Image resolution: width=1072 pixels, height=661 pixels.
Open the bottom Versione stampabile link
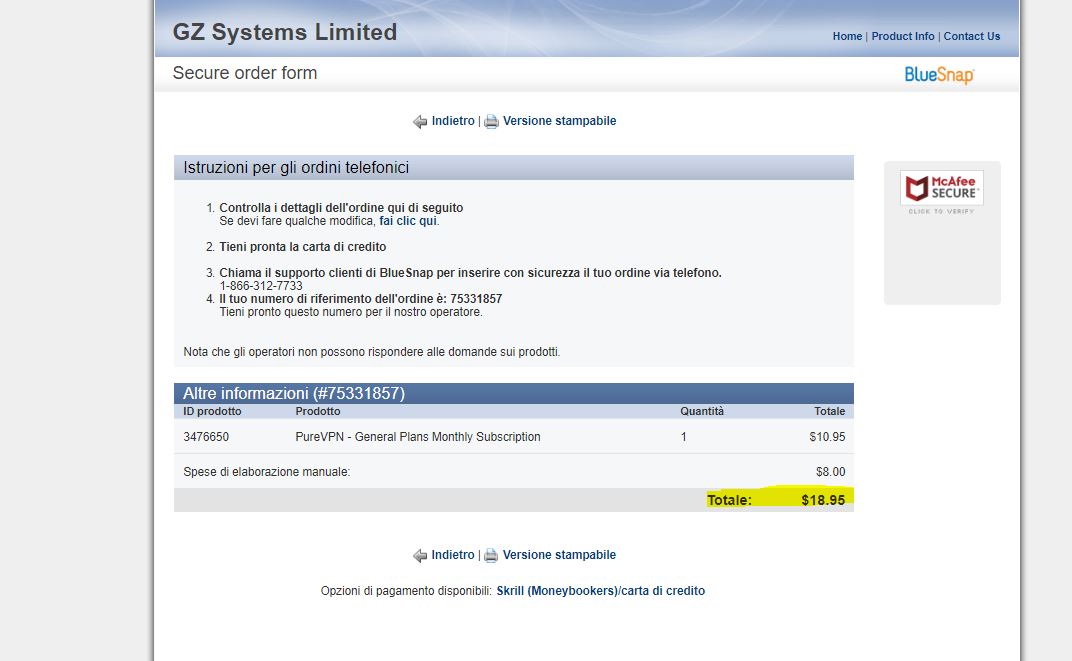(559, 555)
